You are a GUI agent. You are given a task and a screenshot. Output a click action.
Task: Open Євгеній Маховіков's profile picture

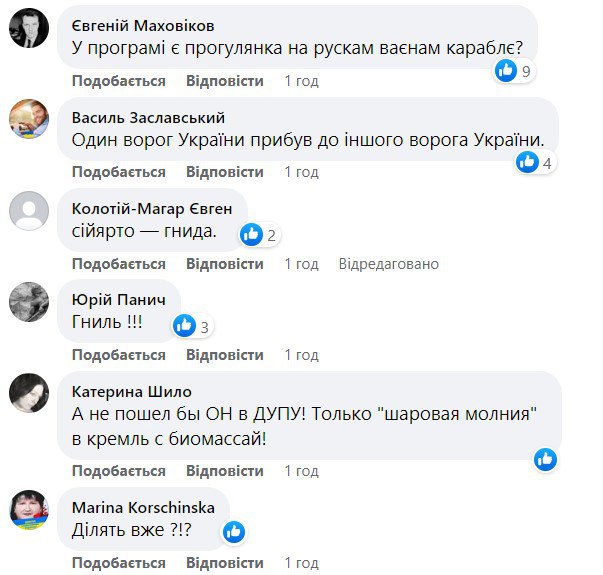29,28
